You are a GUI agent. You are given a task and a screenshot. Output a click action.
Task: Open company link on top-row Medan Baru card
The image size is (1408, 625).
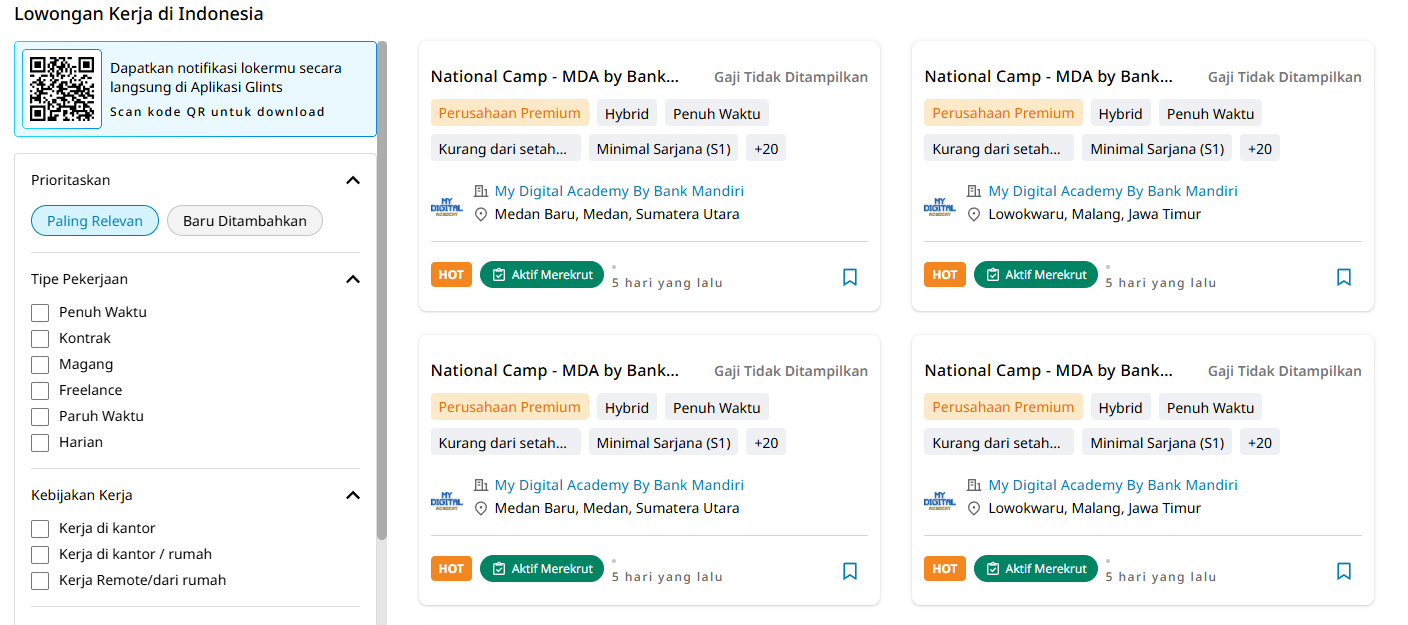click(x=619, y=191)
